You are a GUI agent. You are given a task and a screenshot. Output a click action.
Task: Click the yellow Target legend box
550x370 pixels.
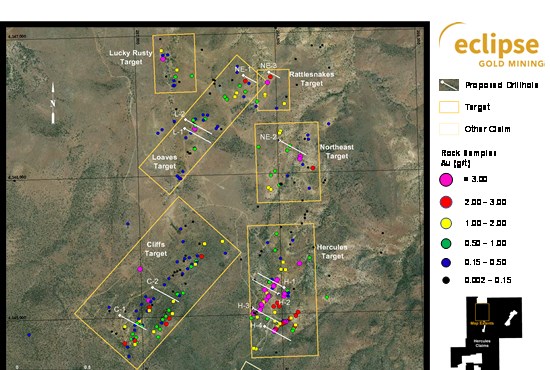pyautogui.click(x=449, y=107)
